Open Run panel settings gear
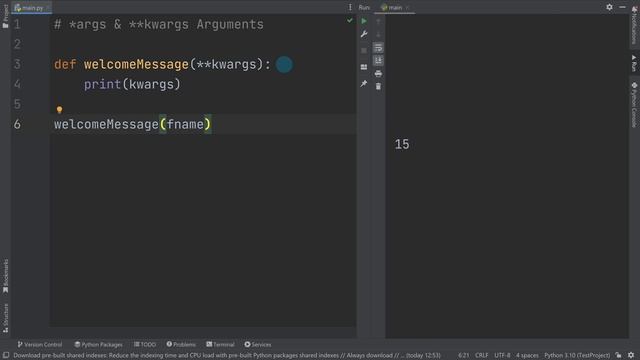The height and width of the screenshot is (360, 640). 609,7
